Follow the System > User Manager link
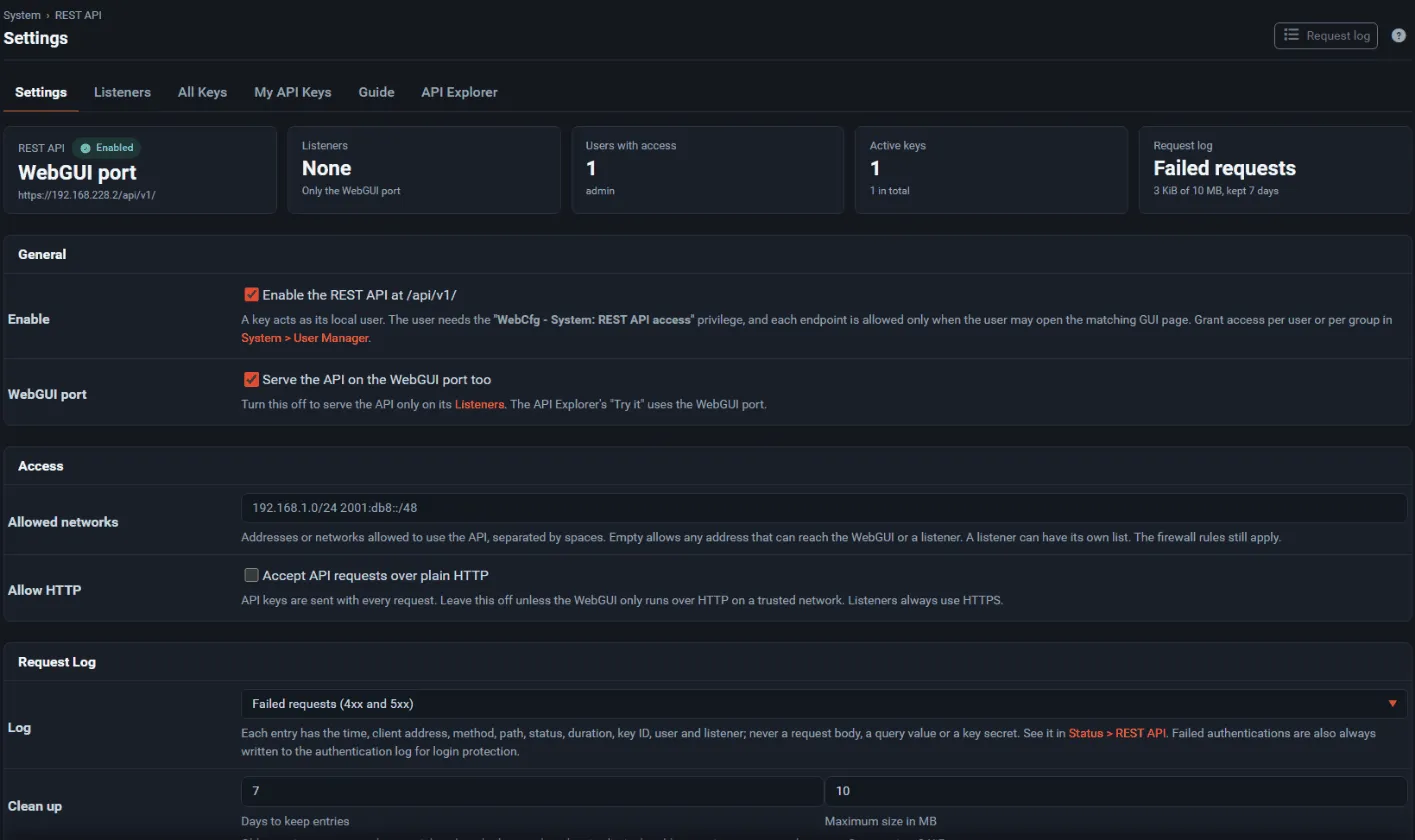 click(305, 338)
